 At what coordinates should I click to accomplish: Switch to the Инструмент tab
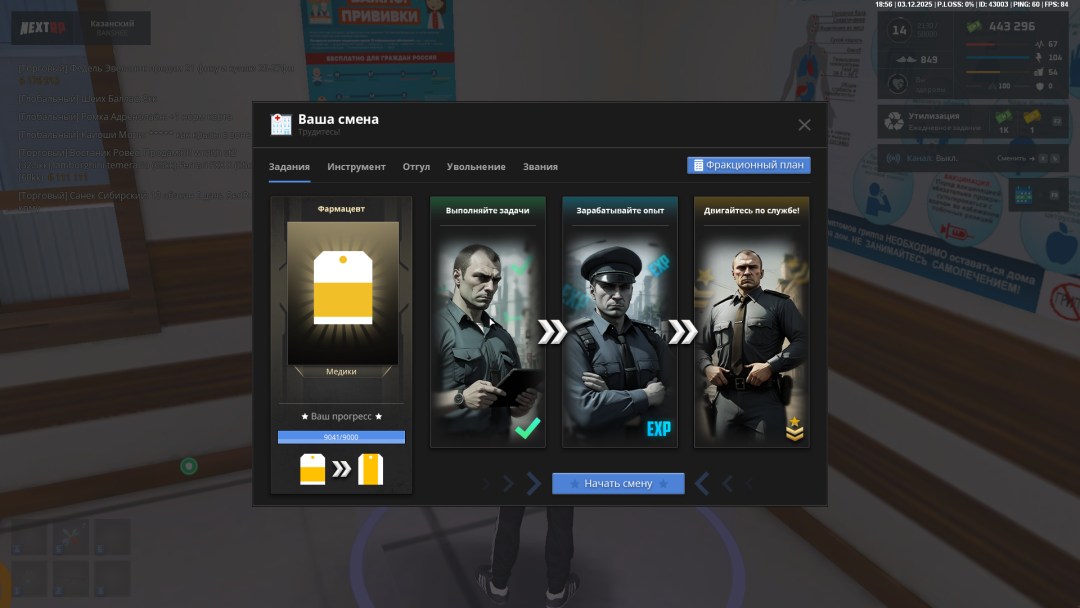[356, 167]
